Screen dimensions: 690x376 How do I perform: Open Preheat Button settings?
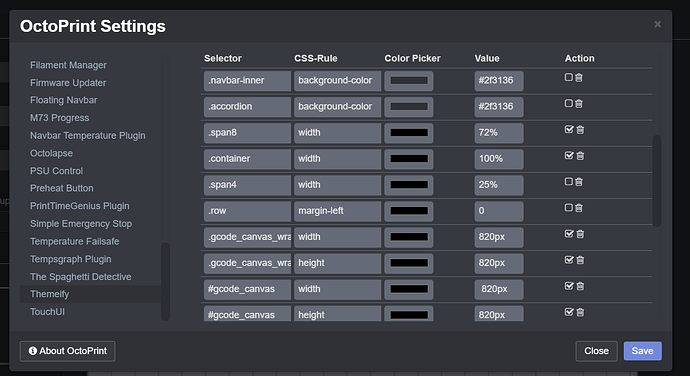[x=62, y=188]
